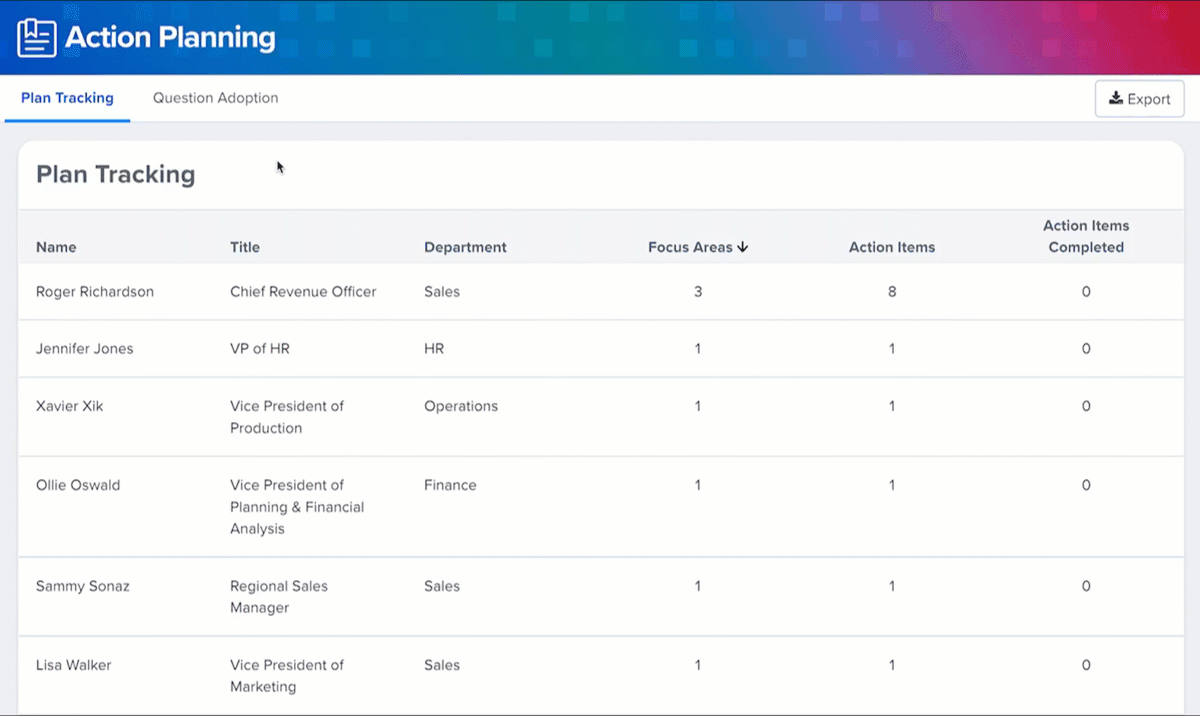The height and width of the screenshot is (716, 1200).
Task: Click Vice President of Planning & Financial Analysis
Action: click(x=297, y=507)
